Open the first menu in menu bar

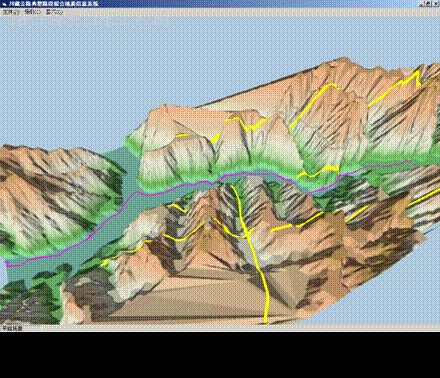click(x=11, y=12)
